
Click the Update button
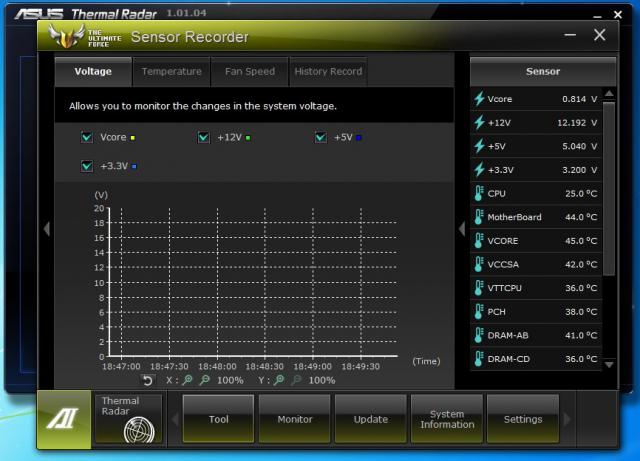tap(371, 419)
